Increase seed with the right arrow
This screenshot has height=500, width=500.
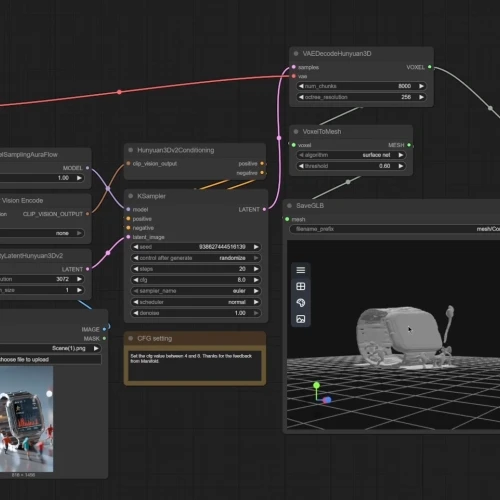click(256, 247)
